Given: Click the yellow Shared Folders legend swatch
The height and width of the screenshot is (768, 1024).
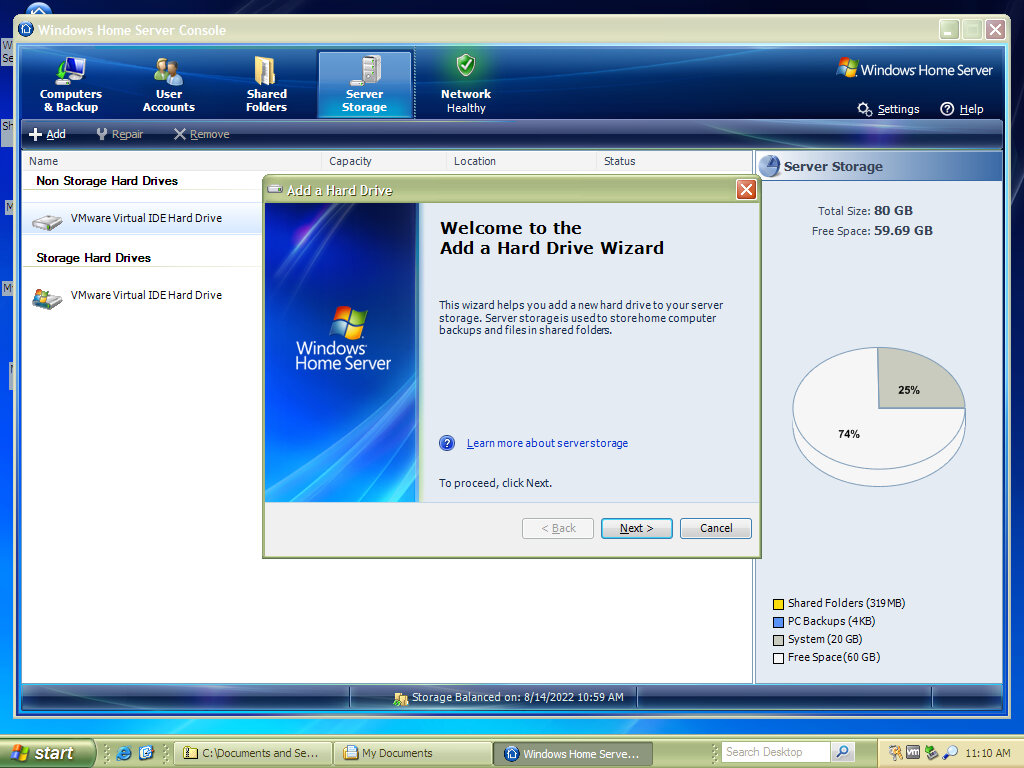Looking at the screenshot, I should coord(778,604).
